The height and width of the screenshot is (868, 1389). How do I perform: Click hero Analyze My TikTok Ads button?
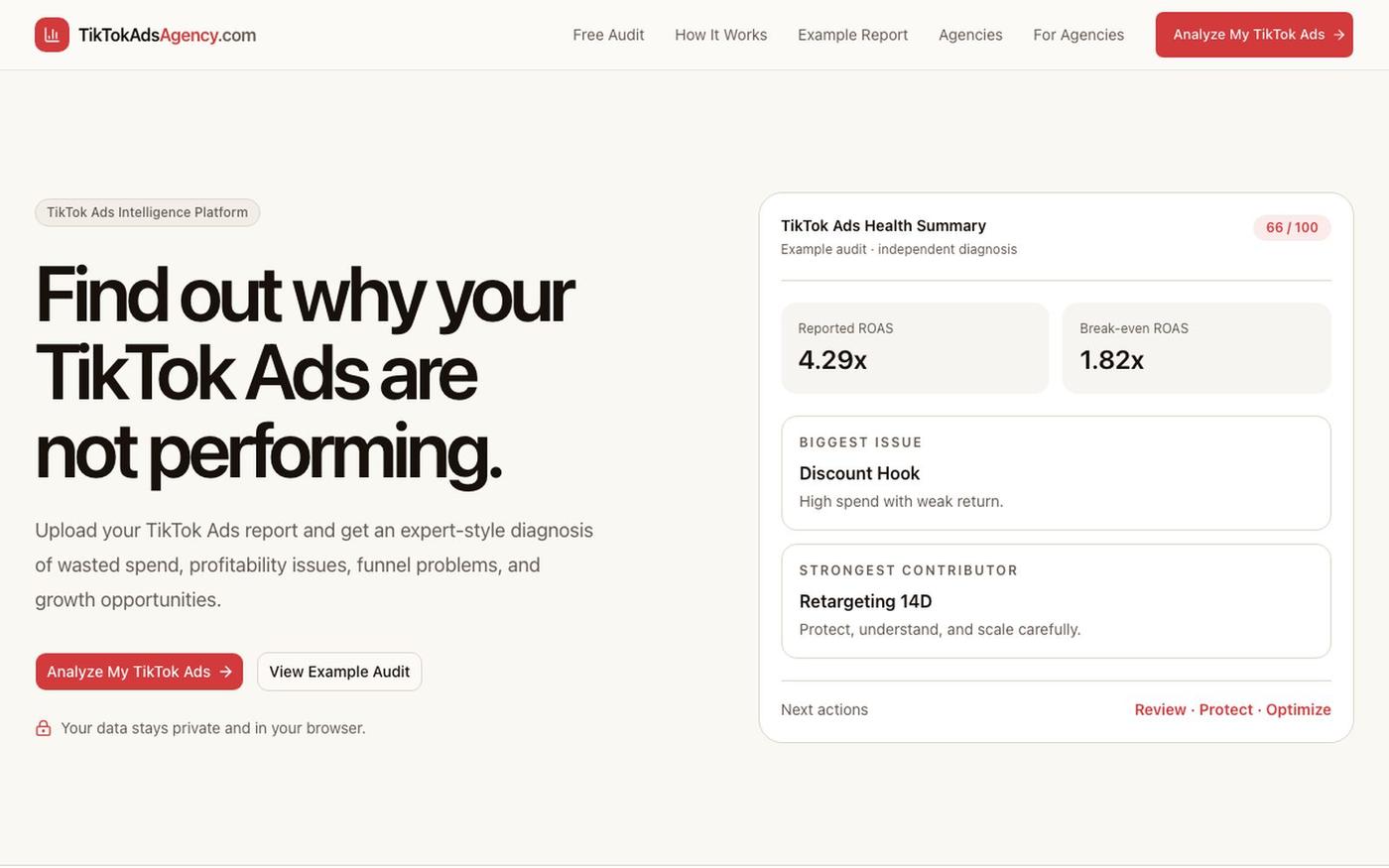[139, 672]
